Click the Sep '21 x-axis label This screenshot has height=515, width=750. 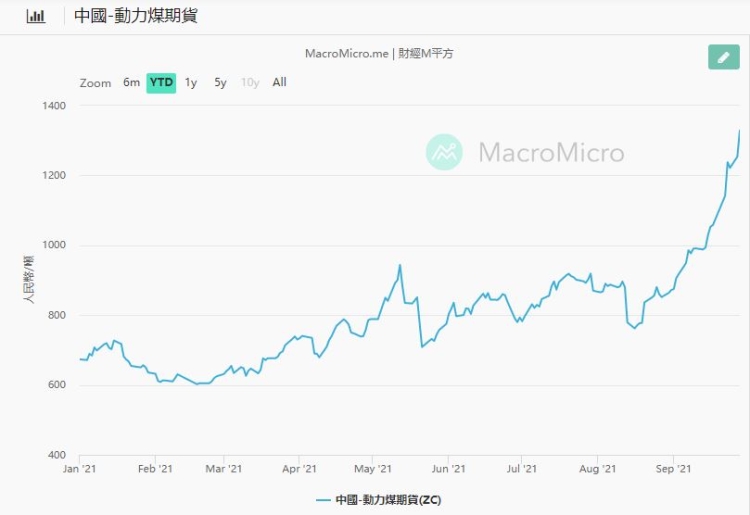tap(674, 468)
